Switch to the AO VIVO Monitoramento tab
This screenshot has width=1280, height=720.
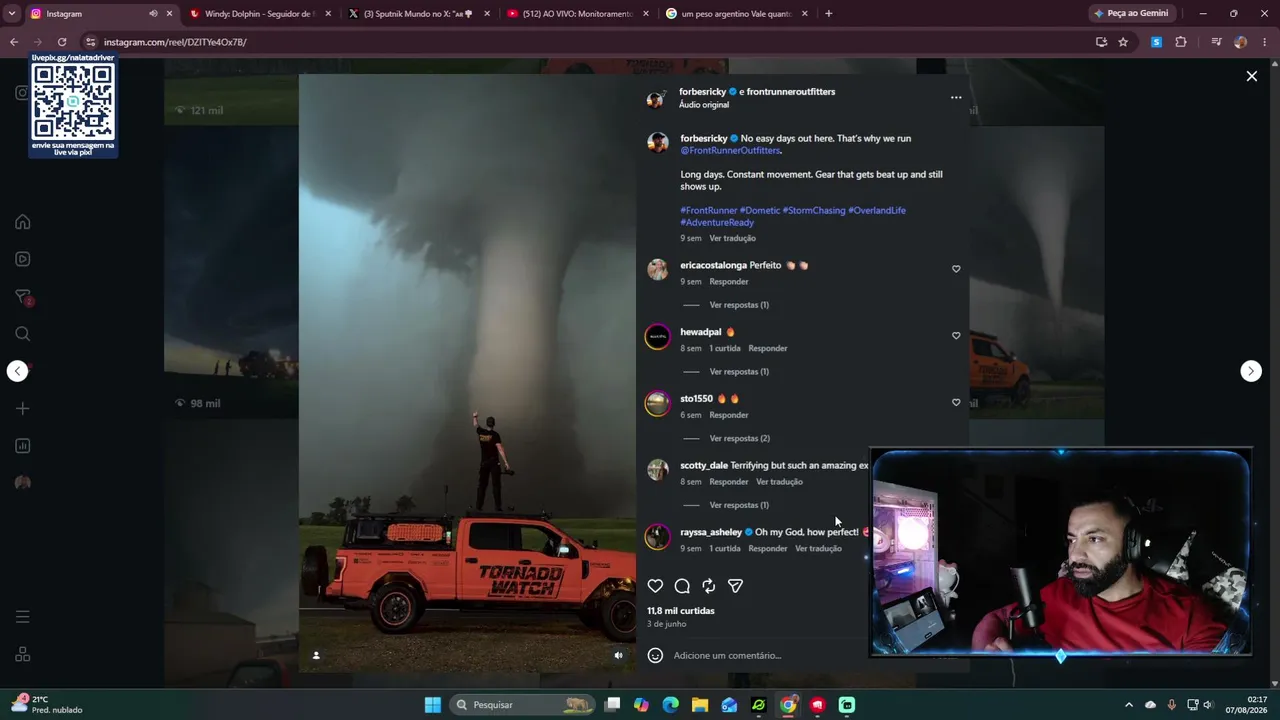[x=578, y=14]
